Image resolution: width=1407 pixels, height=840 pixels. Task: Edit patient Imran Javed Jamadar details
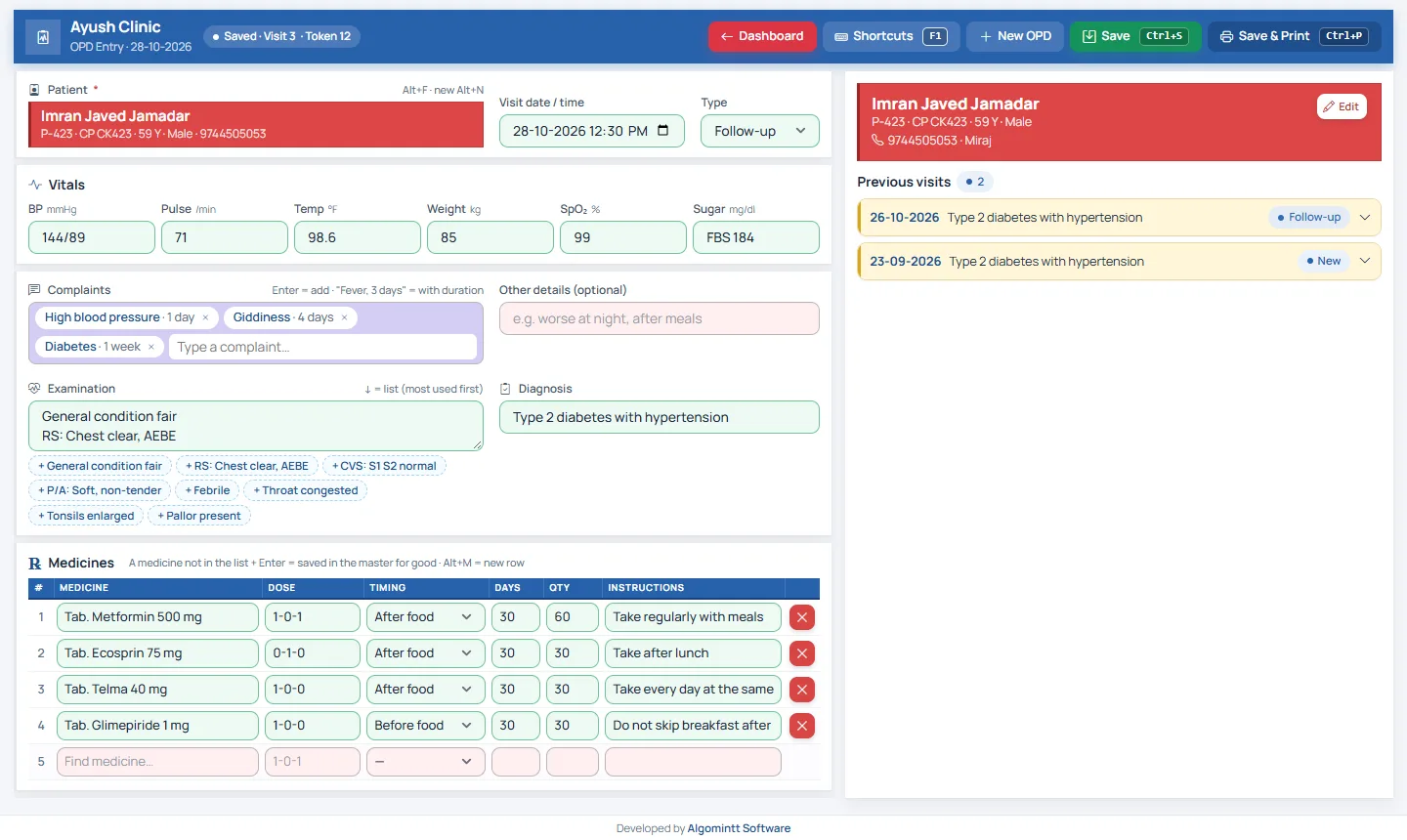pyautogui.click(x=1342, y=106)
